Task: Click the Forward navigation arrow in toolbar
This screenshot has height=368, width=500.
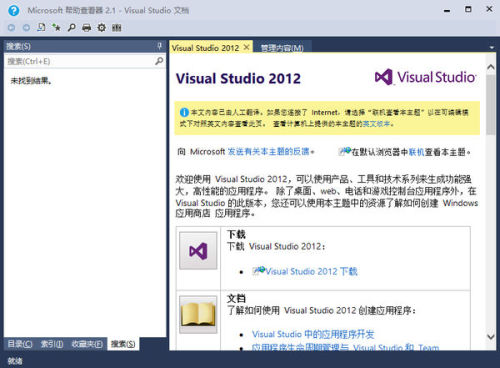Action: coord(26,28)
